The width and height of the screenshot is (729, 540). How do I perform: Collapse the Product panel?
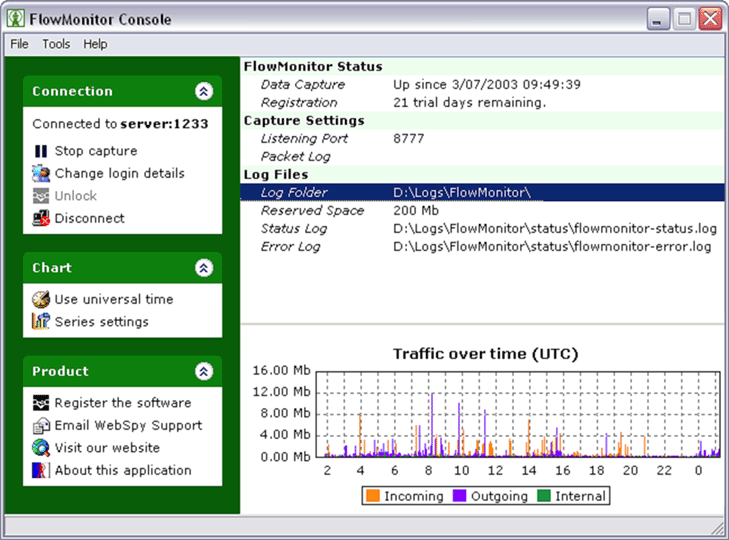tap(204, 371)
